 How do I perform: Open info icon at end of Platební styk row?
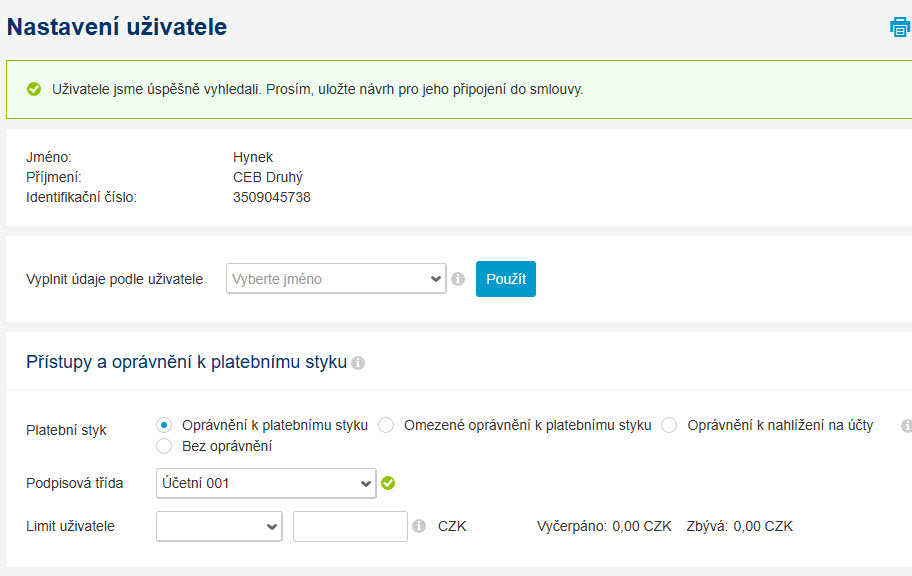[x=906, y=426]
